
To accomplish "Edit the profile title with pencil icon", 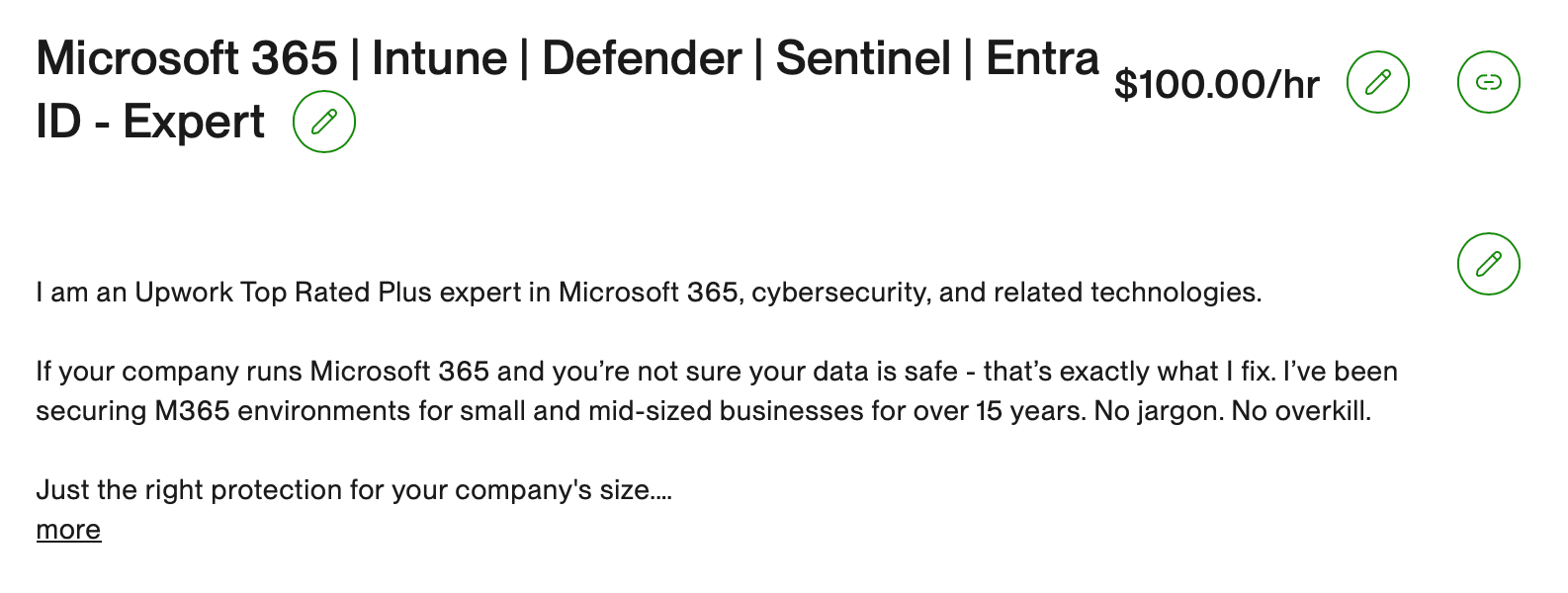I will (324, 122).
